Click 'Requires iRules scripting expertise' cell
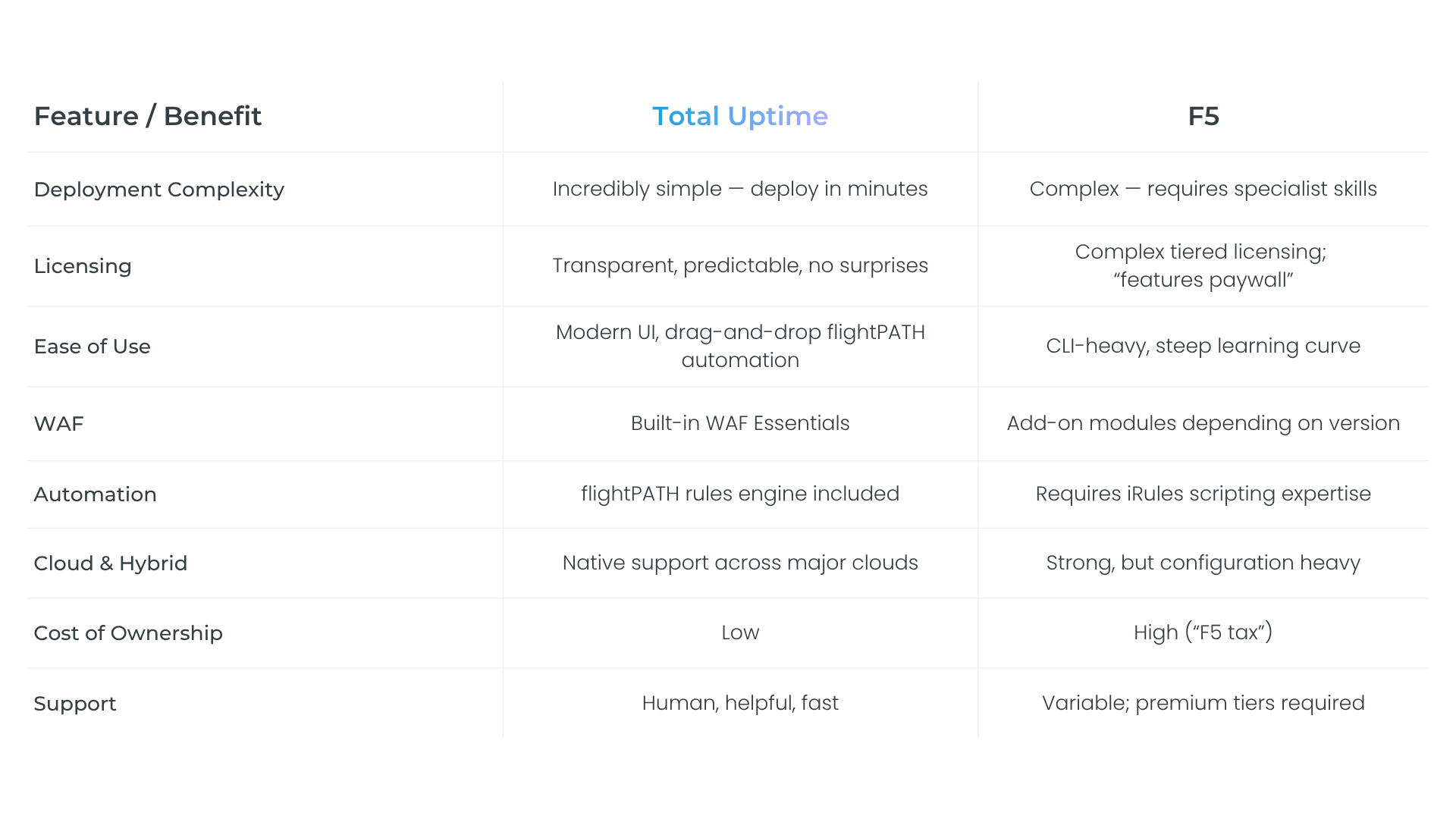Screen dimensions: 1456x819 (x=1203, y=494)
